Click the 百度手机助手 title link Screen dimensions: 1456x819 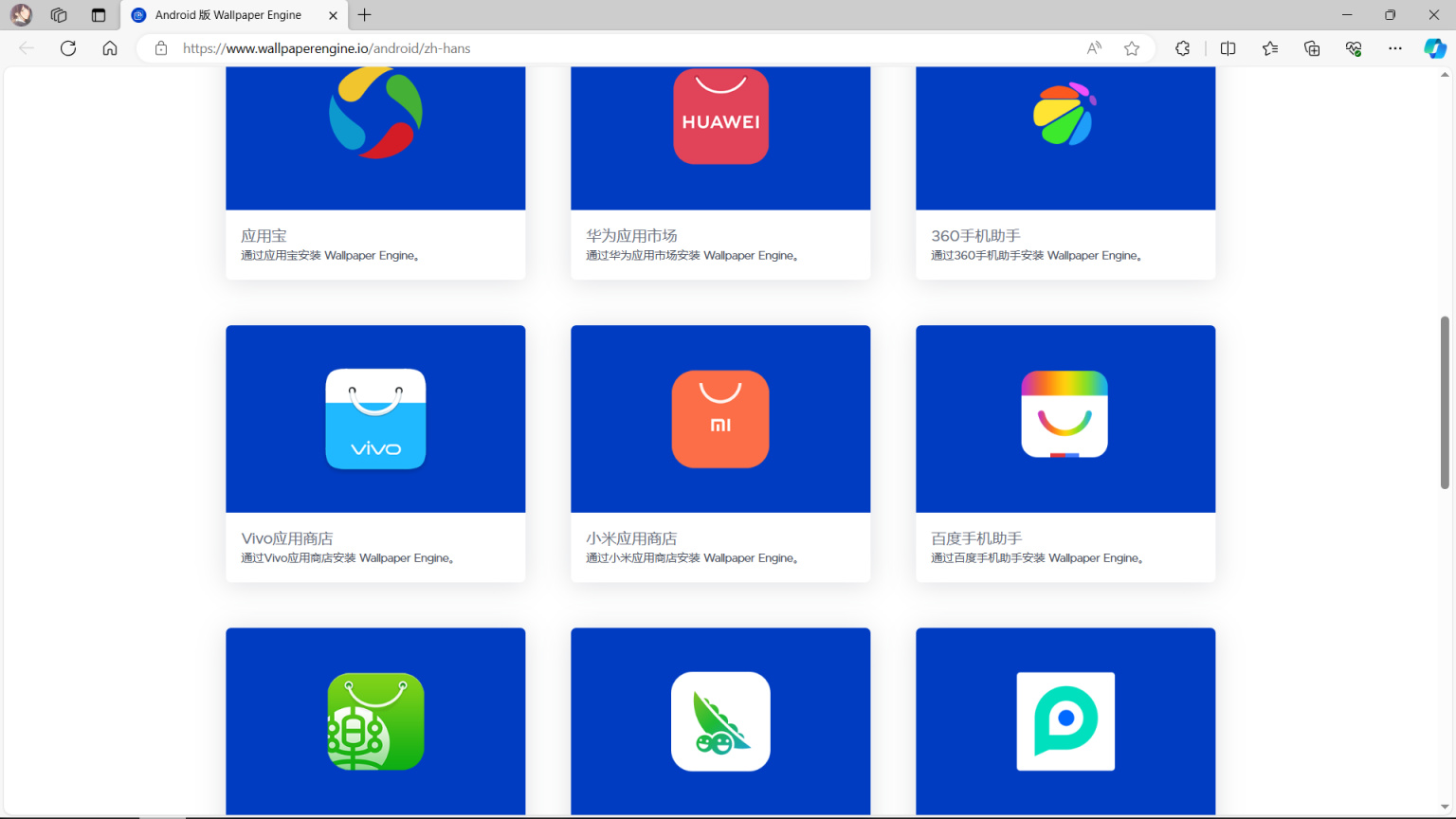(976, 538)
